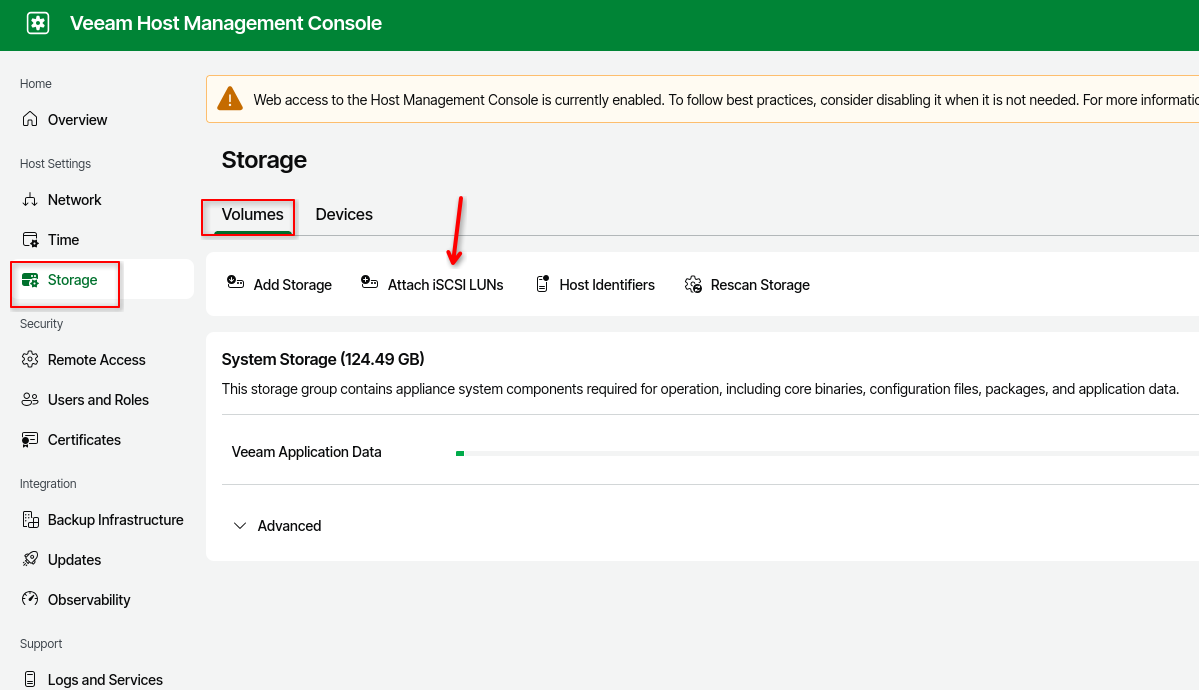
Task: Click the Network icon in sidebar
Action: click(x=30, y=200)
